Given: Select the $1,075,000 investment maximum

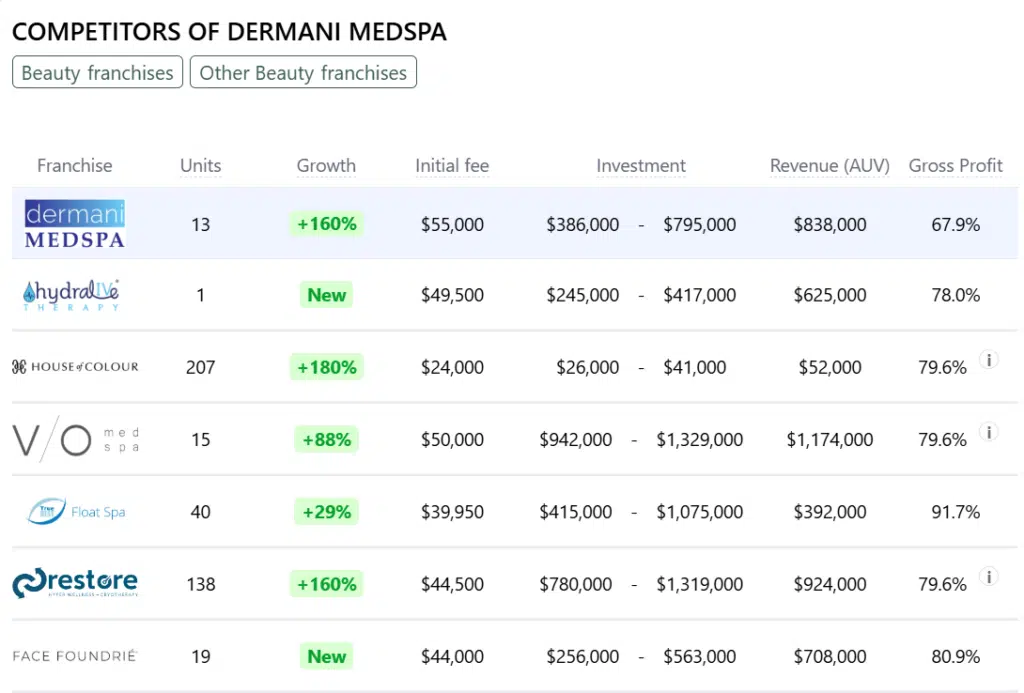Looking at the screenshot, I should [x=699, y=511].
